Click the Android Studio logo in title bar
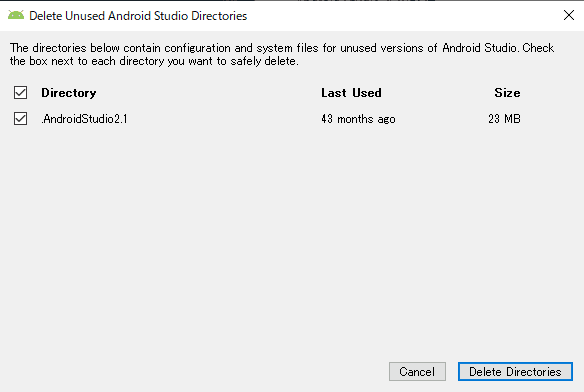Image resolution: width=584 pixels, height=392 pixels. [x=16, y=15]
